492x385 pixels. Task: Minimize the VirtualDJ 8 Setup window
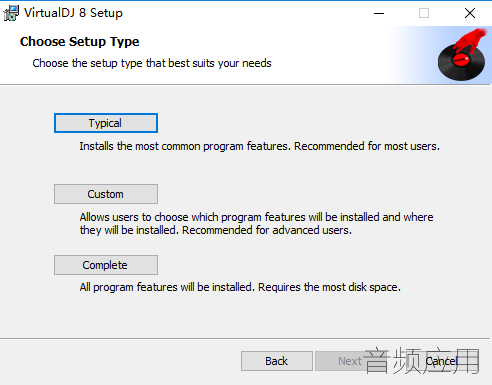click(379, 13)
